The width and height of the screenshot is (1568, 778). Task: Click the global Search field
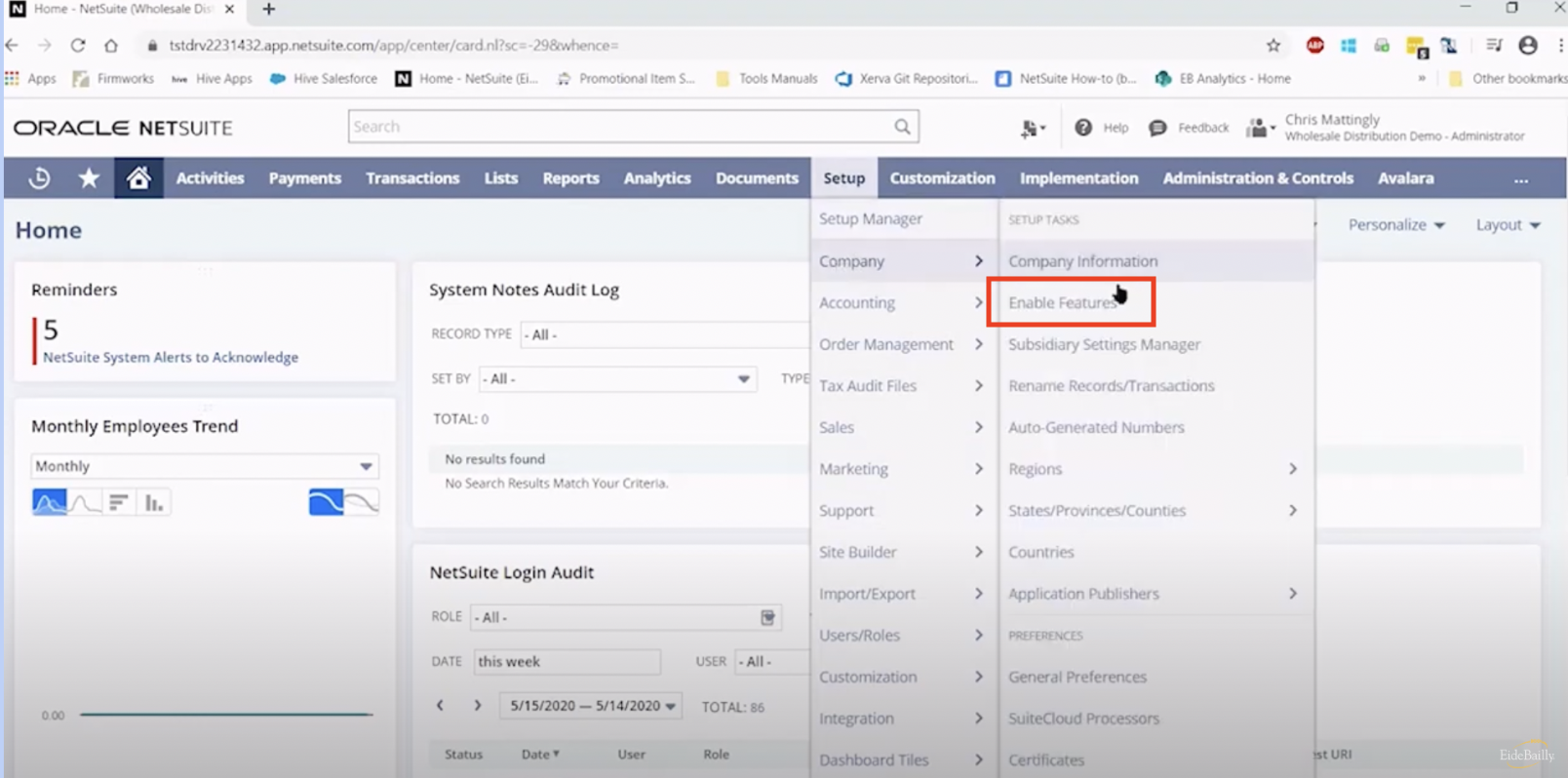[x=621, y=127]
